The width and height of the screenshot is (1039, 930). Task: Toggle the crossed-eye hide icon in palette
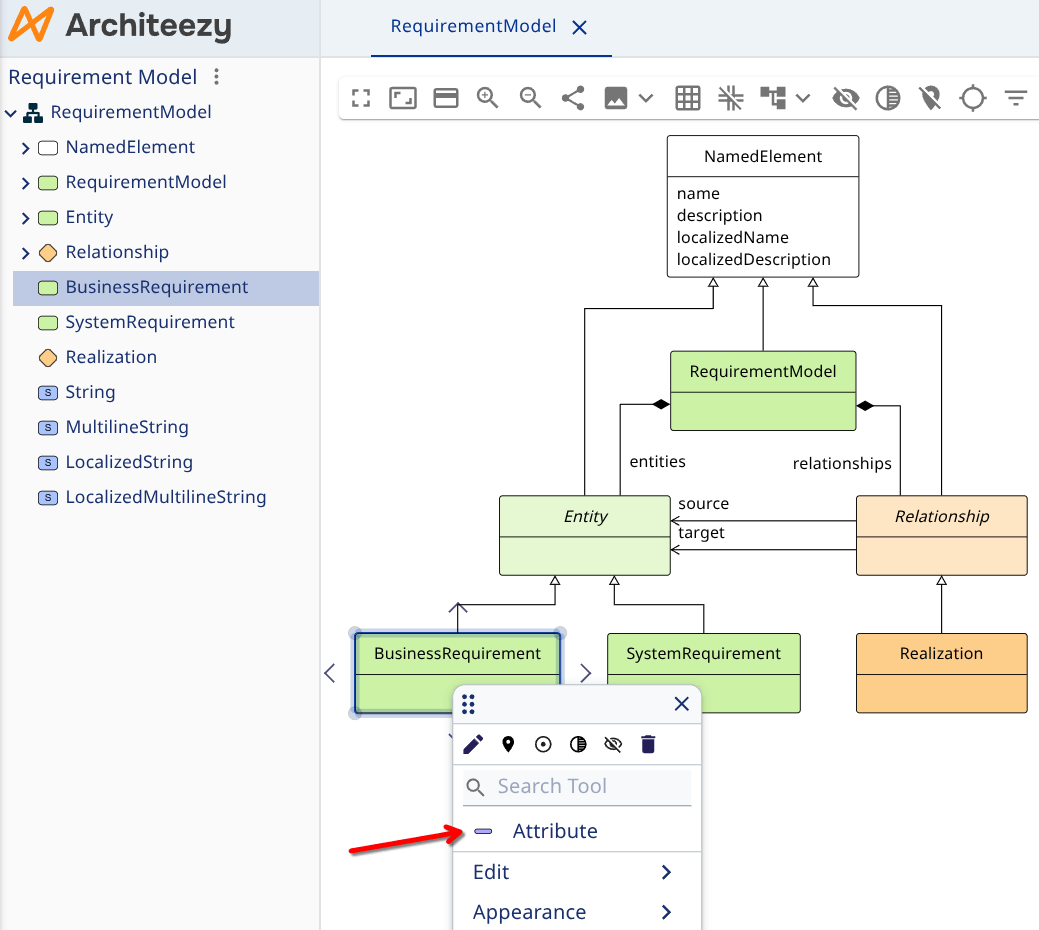[613, 744]
